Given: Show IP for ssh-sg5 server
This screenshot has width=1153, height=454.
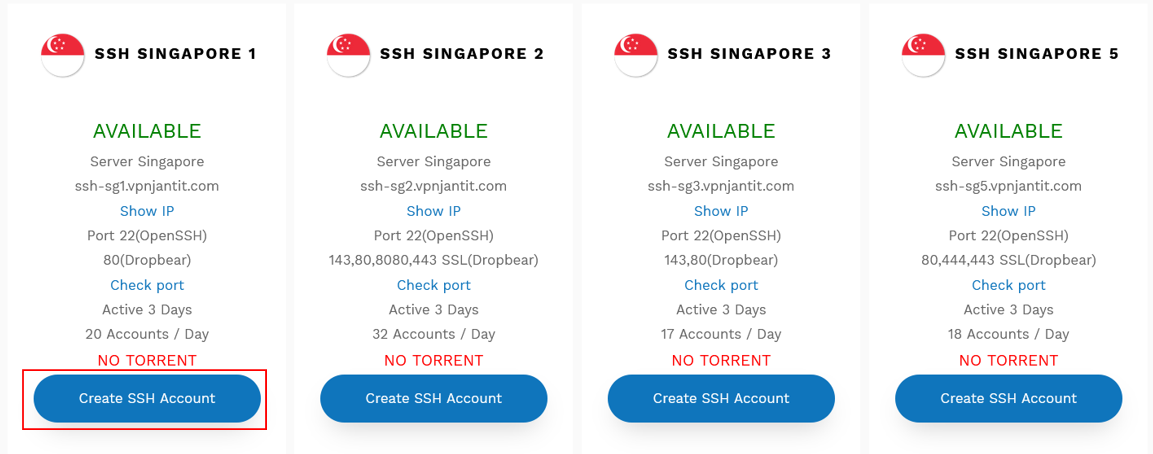Looking at the screenshot, I should coord(1008,211).
